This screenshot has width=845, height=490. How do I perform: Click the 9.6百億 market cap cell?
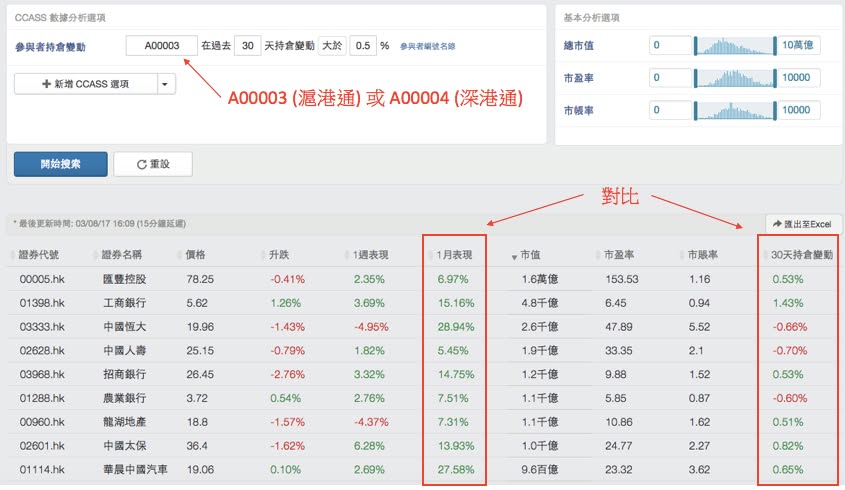[x=539, y=470]
